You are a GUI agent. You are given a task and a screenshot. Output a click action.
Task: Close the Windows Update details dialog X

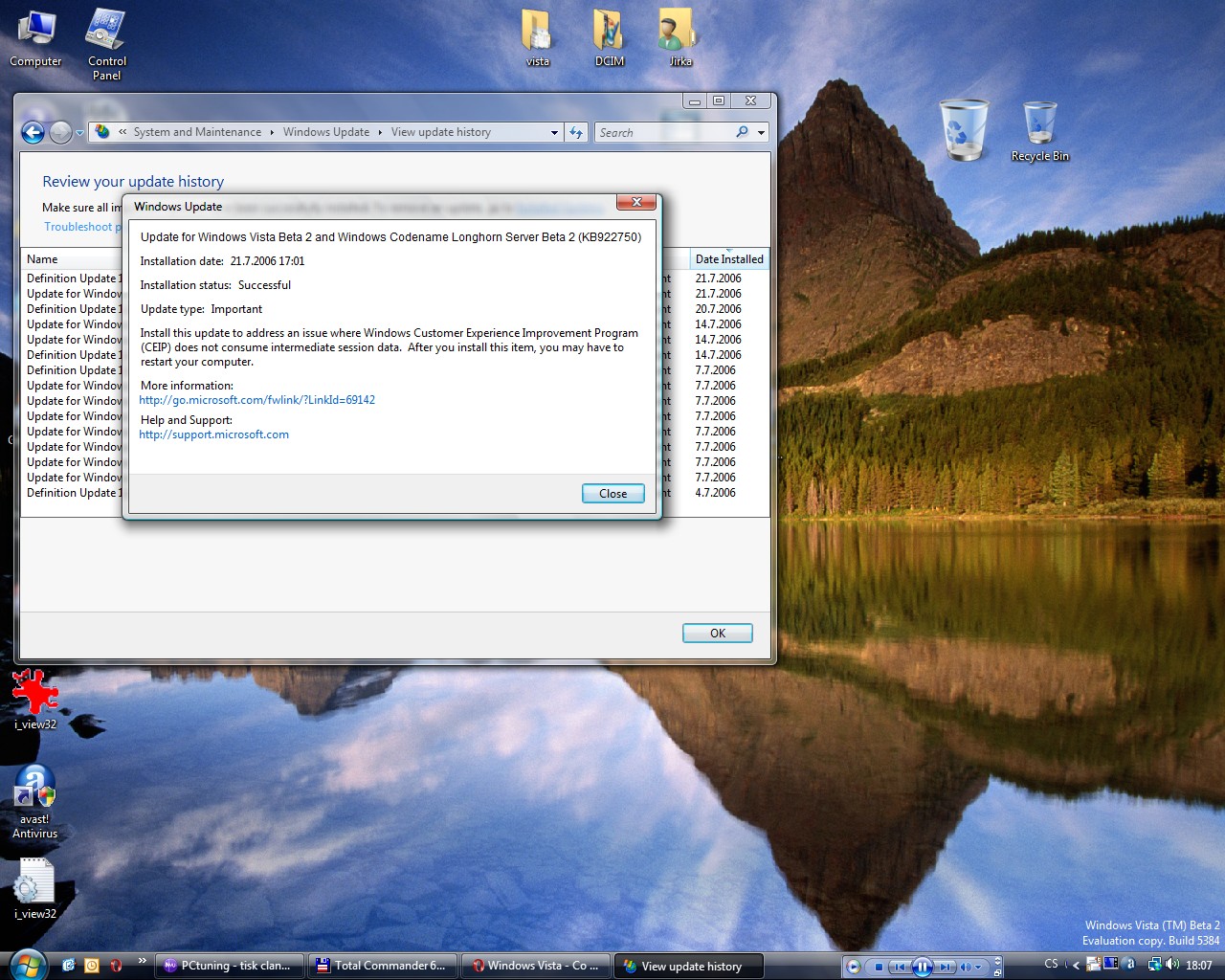click(x=635, y=202)
